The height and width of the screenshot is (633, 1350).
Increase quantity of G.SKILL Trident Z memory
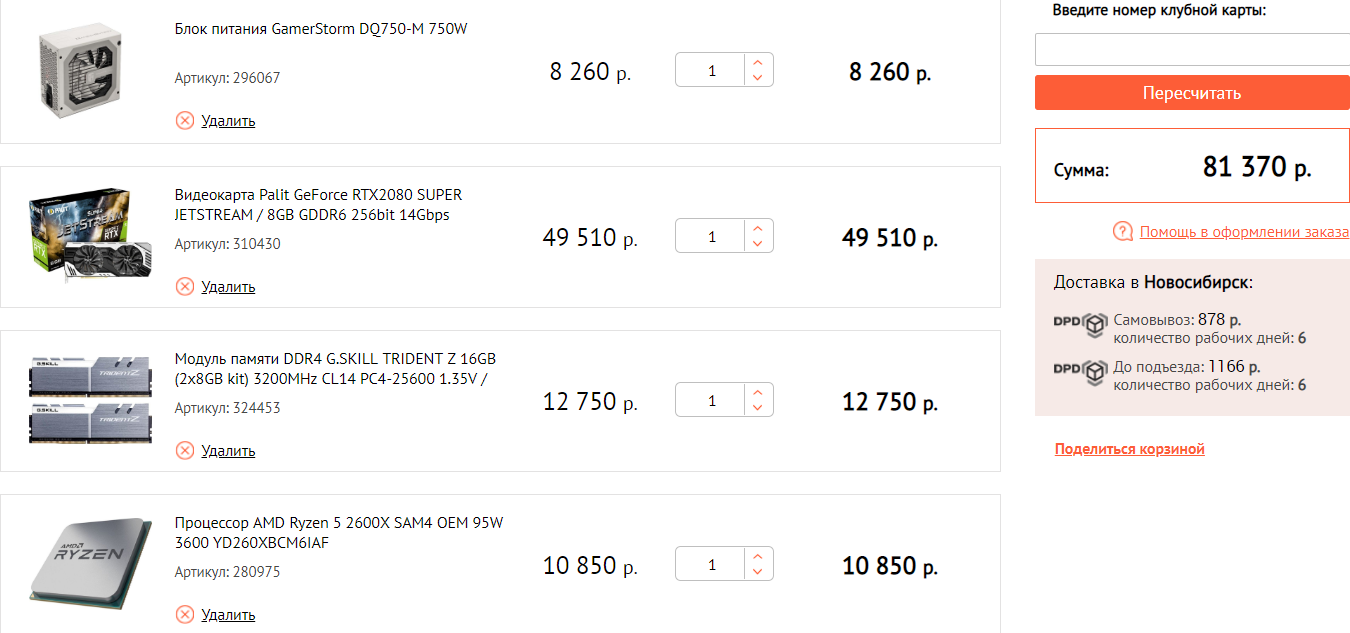[x=758, y=392]
